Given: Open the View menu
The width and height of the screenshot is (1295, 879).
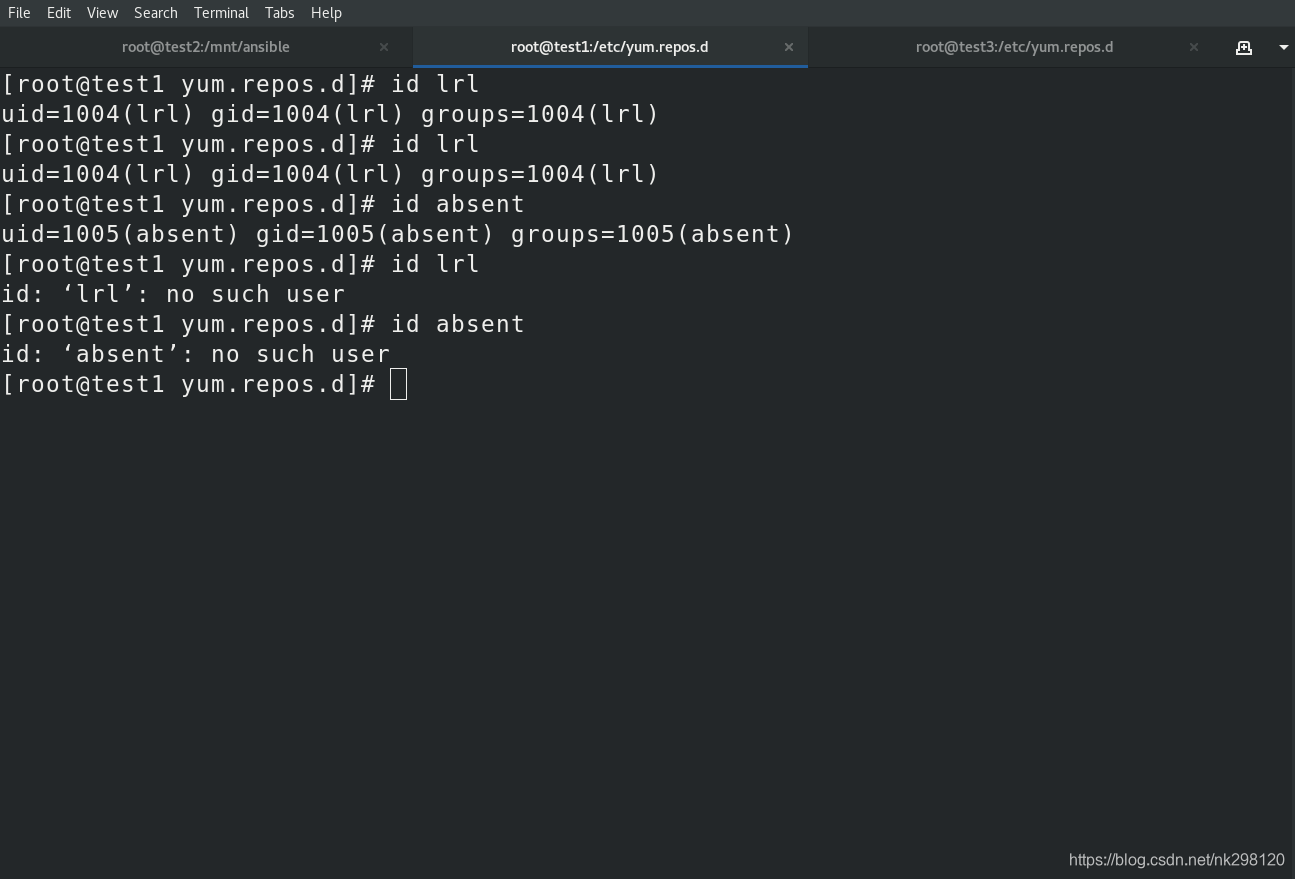Looking at the screenshot, I should (102, 13).
